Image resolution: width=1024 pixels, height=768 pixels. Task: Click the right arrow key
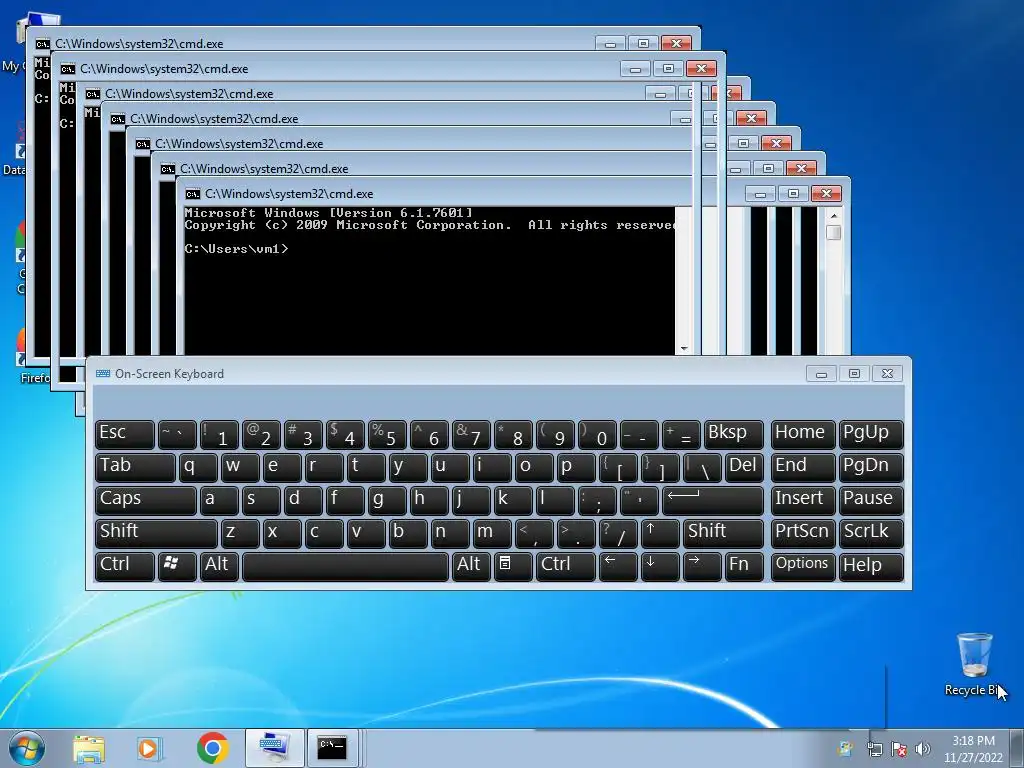click(x=702, y=566)
